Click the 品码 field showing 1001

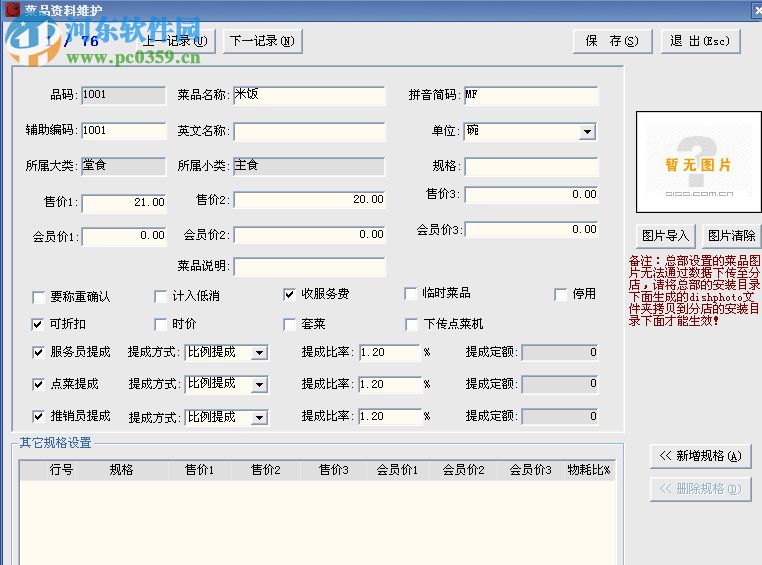[x=123, y=95]
